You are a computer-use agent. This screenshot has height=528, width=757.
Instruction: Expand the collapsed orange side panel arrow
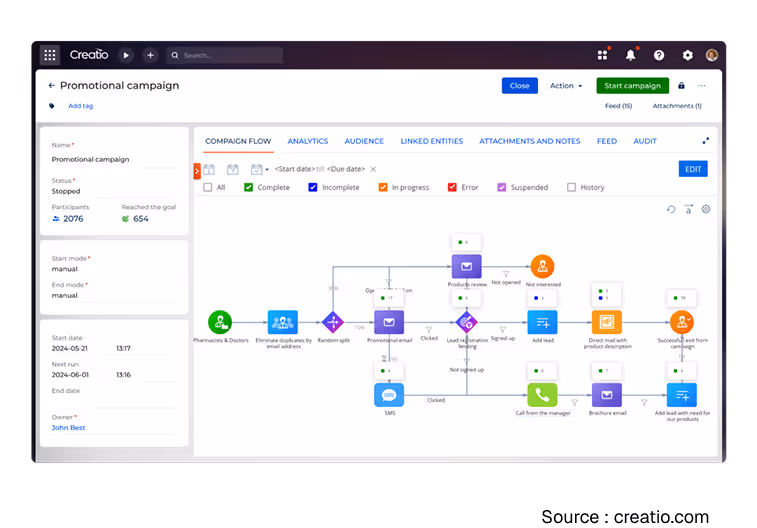coord(197,171)
